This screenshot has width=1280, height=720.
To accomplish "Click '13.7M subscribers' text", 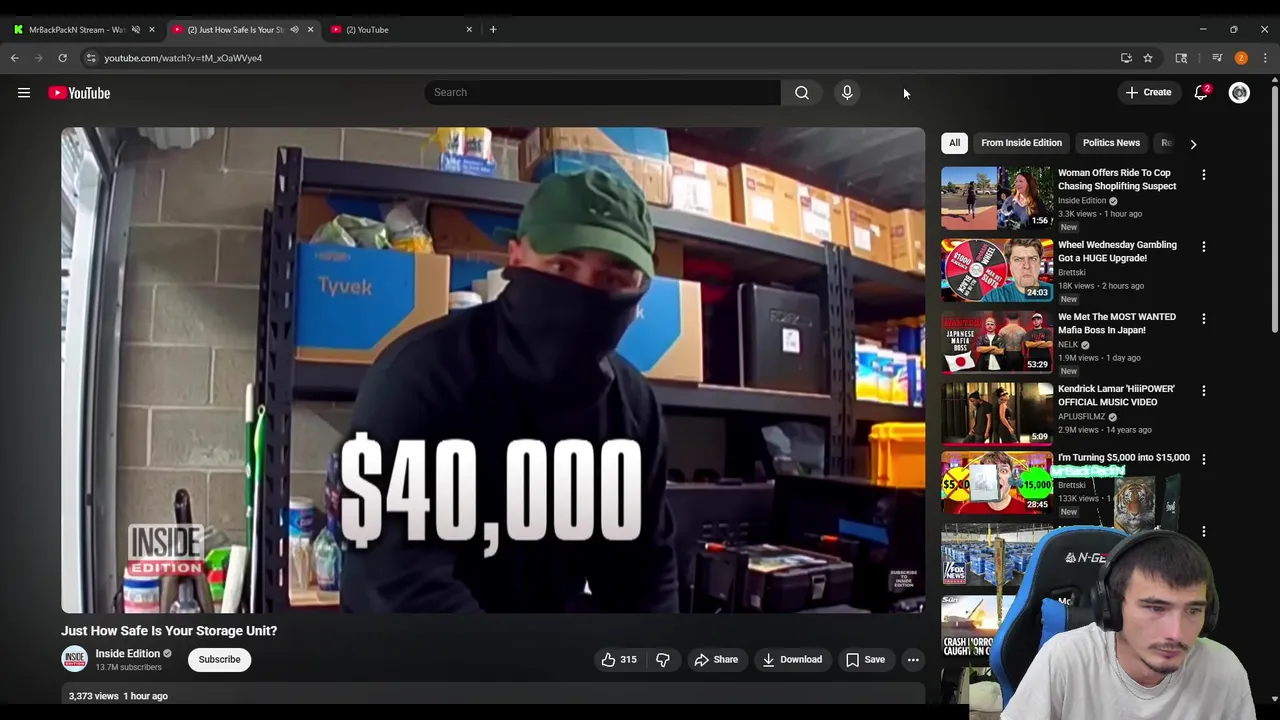I will coord(128,668).
